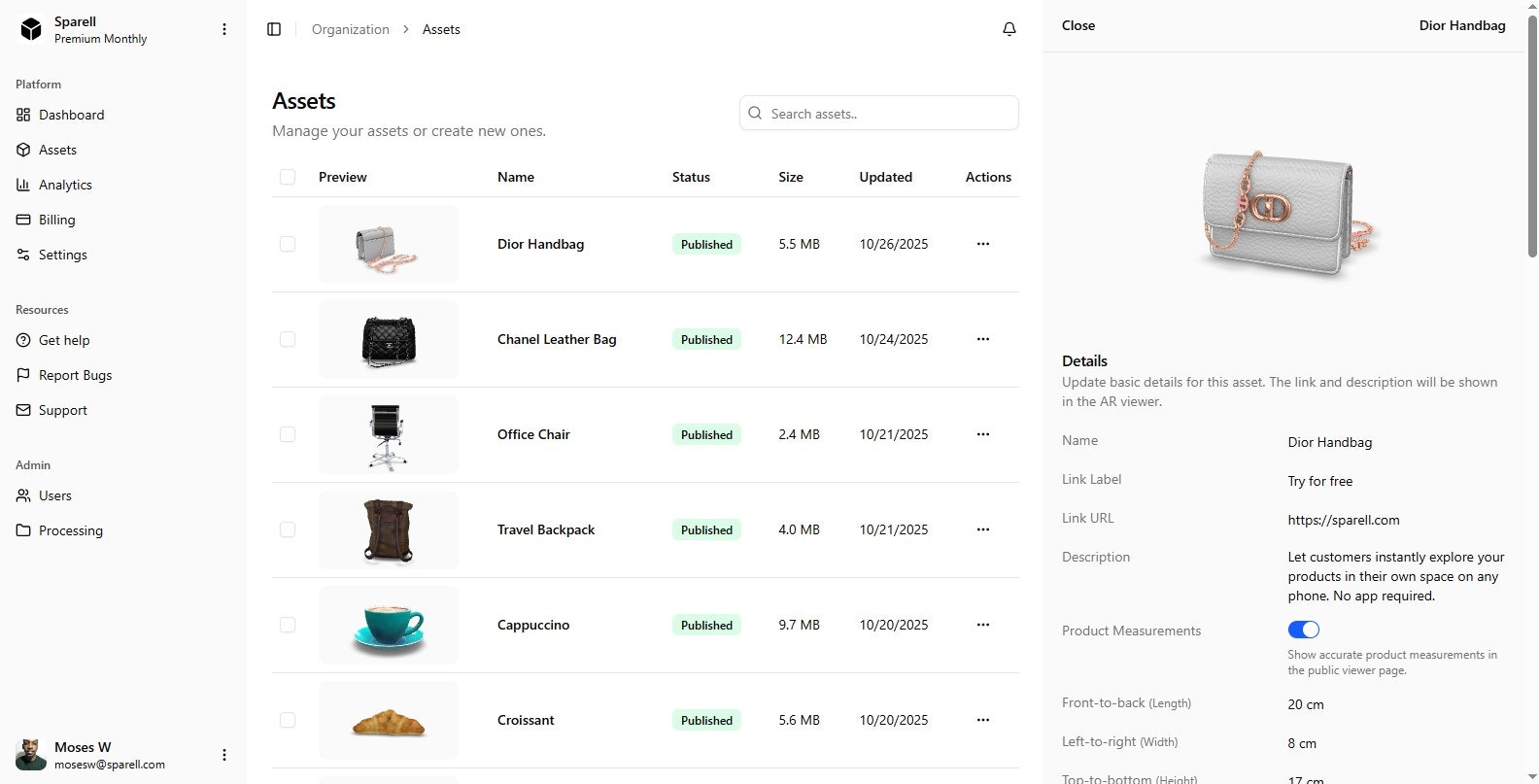The image size is (1539, 784).
Task: Open actions menu for Office Chair
Action: [983, 434]
